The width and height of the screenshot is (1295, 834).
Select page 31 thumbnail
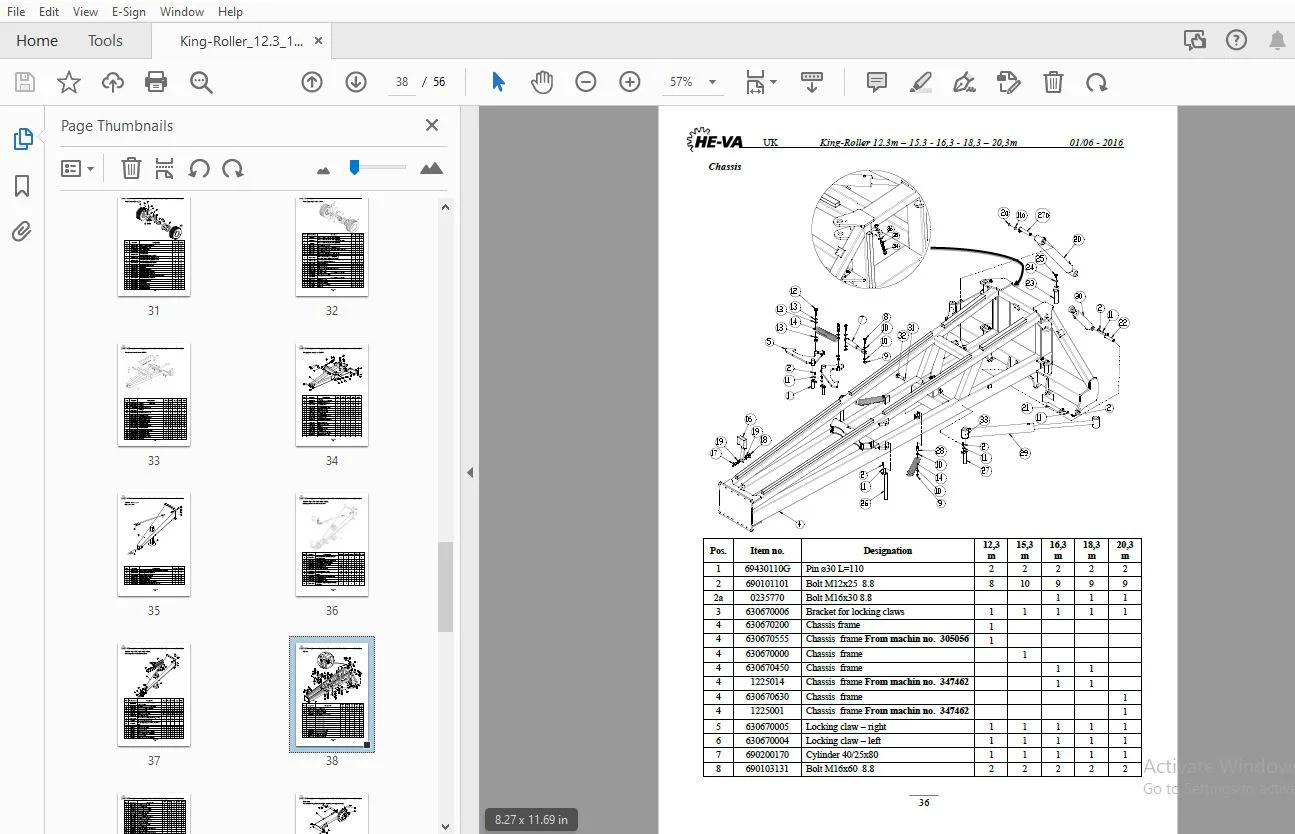coord(154,246)
